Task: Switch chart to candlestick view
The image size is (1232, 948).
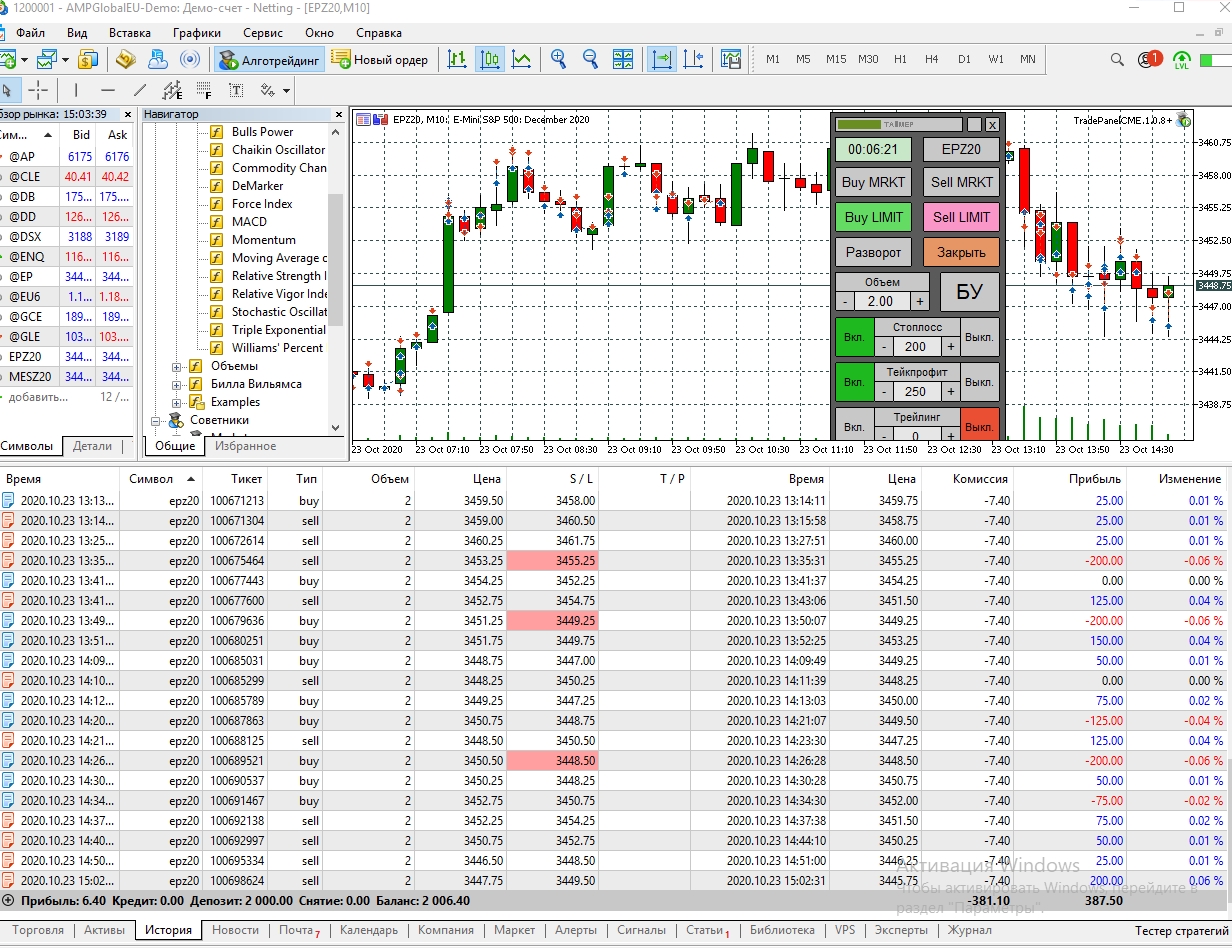Action: point(490,60)
